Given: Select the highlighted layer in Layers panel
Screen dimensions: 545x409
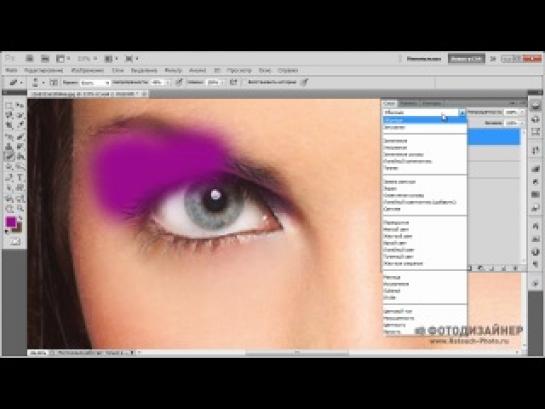Looking at the screenshot, I should 494,137.
